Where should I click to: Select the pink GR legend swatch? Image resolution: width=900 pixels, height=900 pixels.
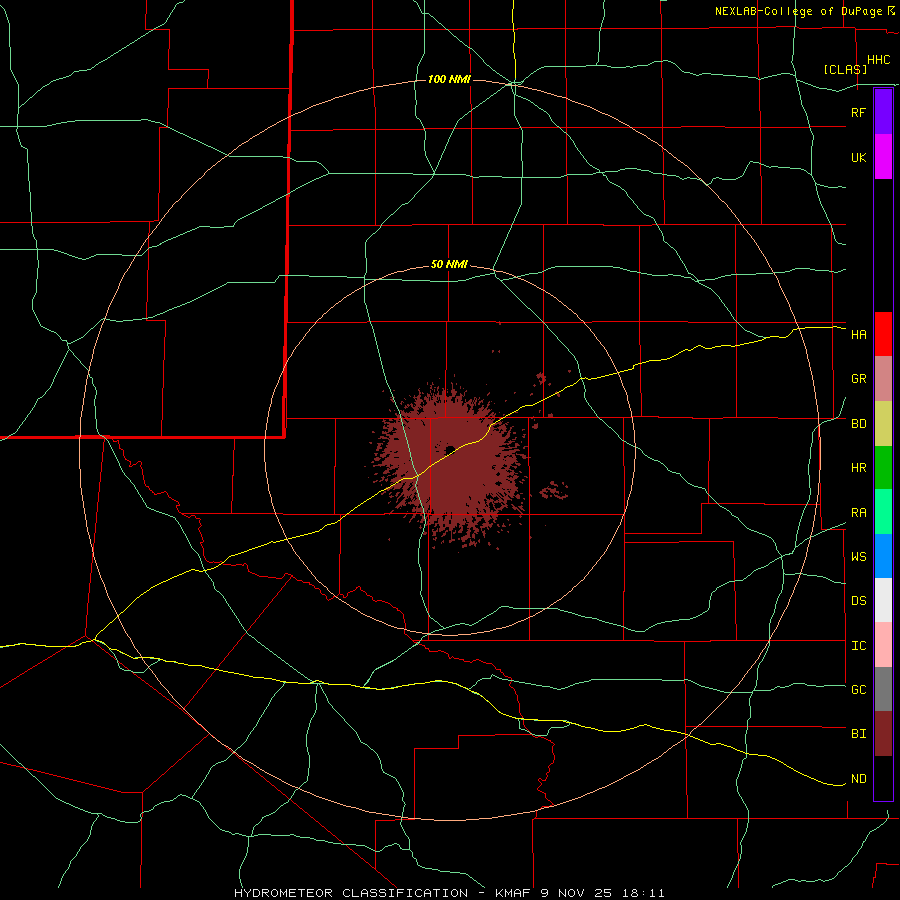pyautogui.click(x=883, y=379)
